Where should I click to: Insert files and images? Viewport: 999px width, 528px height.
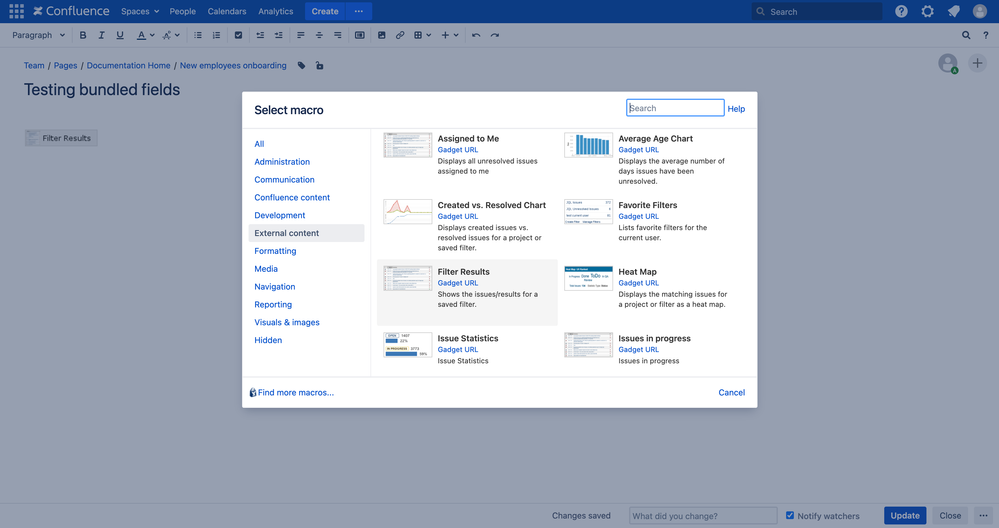382,35
